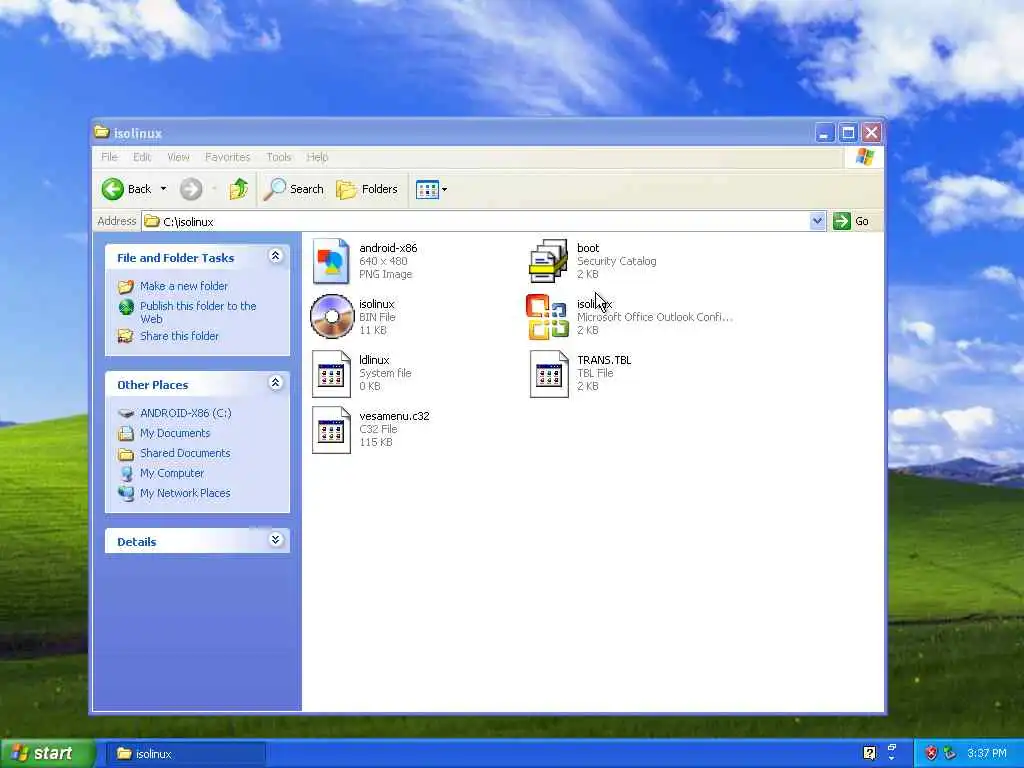The width and height of the screenshot is (1024, 768).
Task: Click the taskbar clock showing 3:37 PM
Action: pyautogui.click(x=987, y=753)
